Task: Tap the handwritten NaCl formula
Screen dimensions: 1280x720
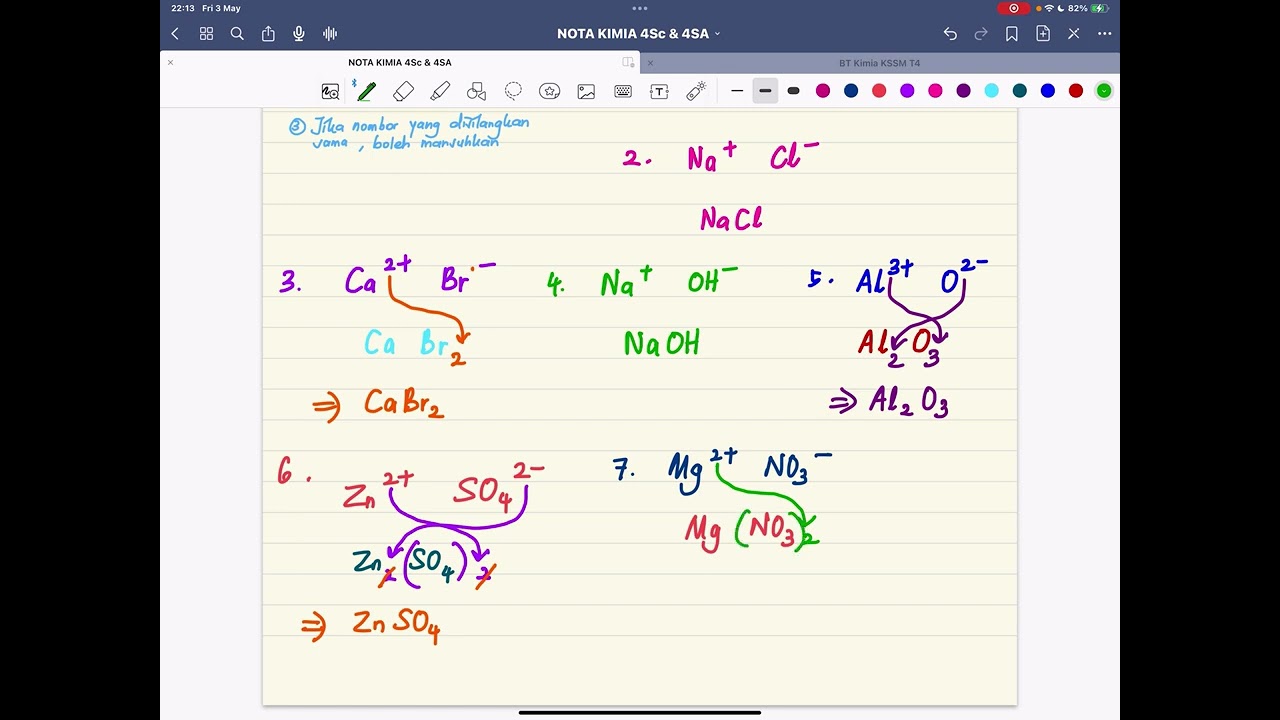Action: (731, 219)
